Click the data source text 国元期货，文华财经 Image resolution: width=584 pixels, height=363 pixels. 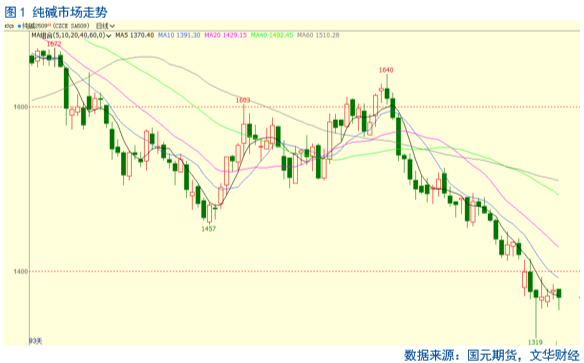[x=524, y=355]
